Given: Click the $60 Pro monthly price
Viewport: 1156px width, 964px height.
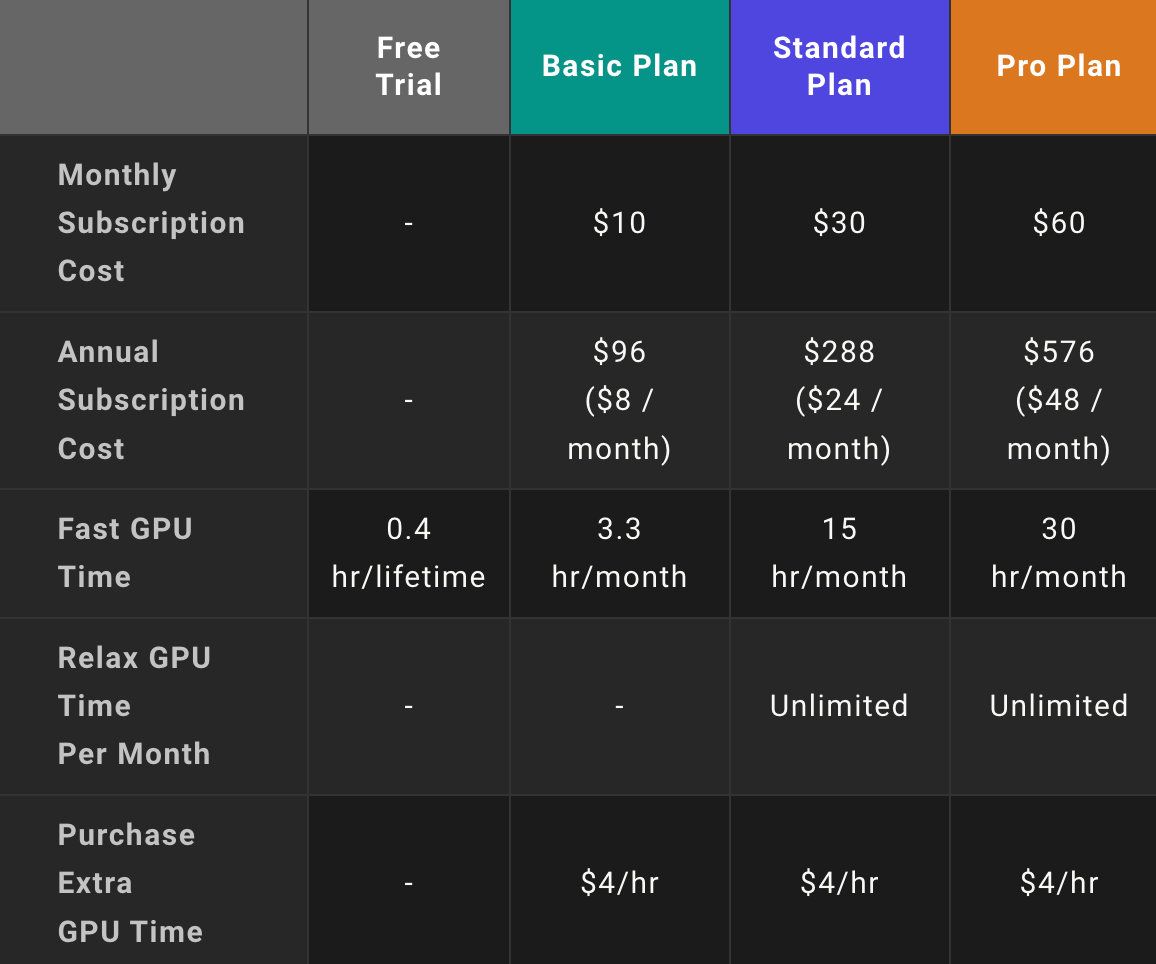Looking at the screenshot, I should coord(1058,223).
